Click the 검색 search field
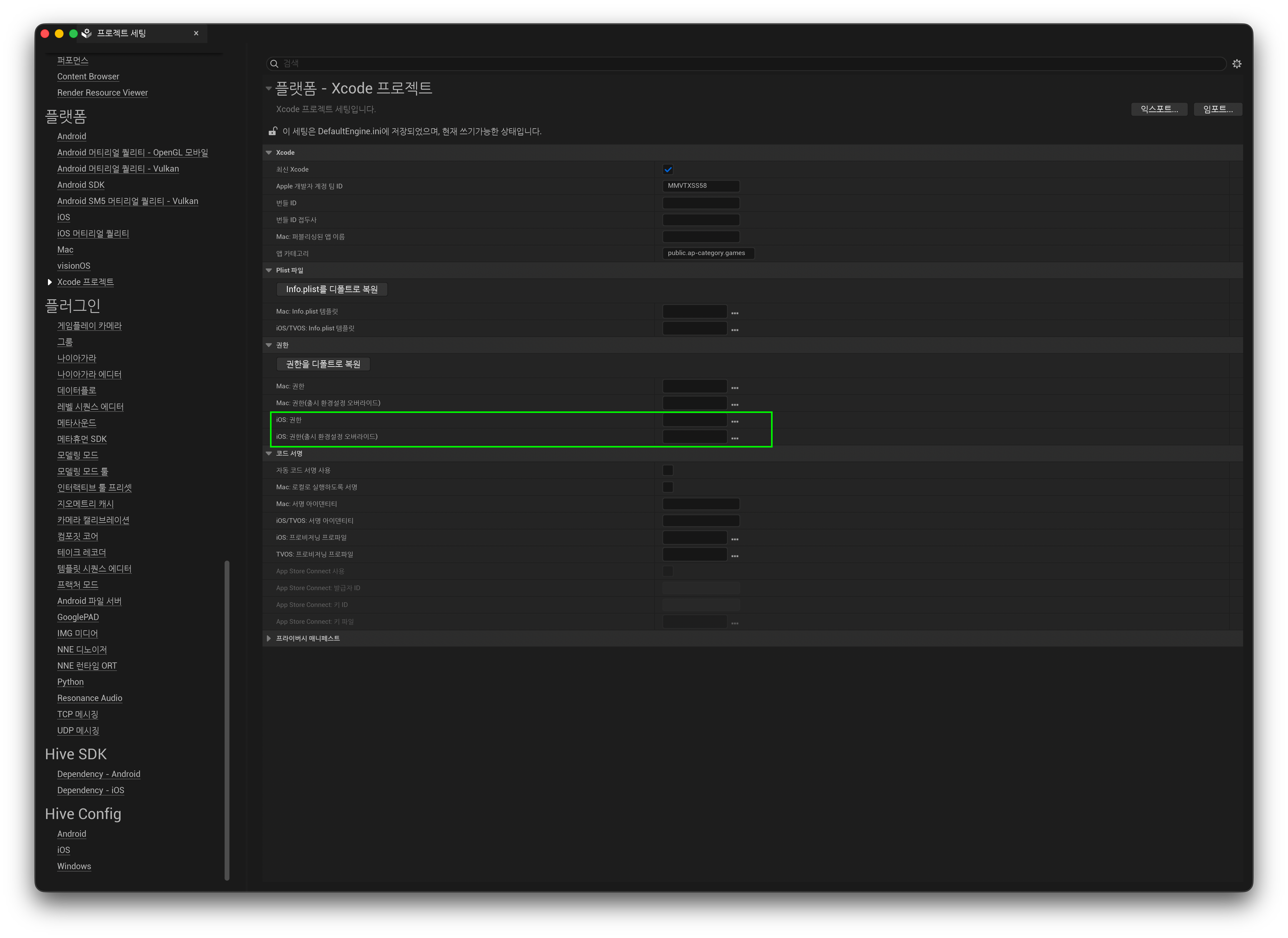Image resolution: width=1288 pixels, height=938 pixels. [x=746, y=64]
